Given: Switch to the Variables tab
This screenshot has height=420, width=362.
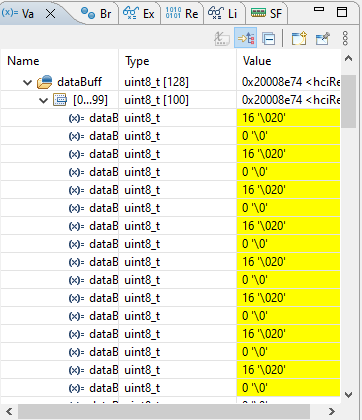Looking at the screenshot, I should click(x=27, y=14).
